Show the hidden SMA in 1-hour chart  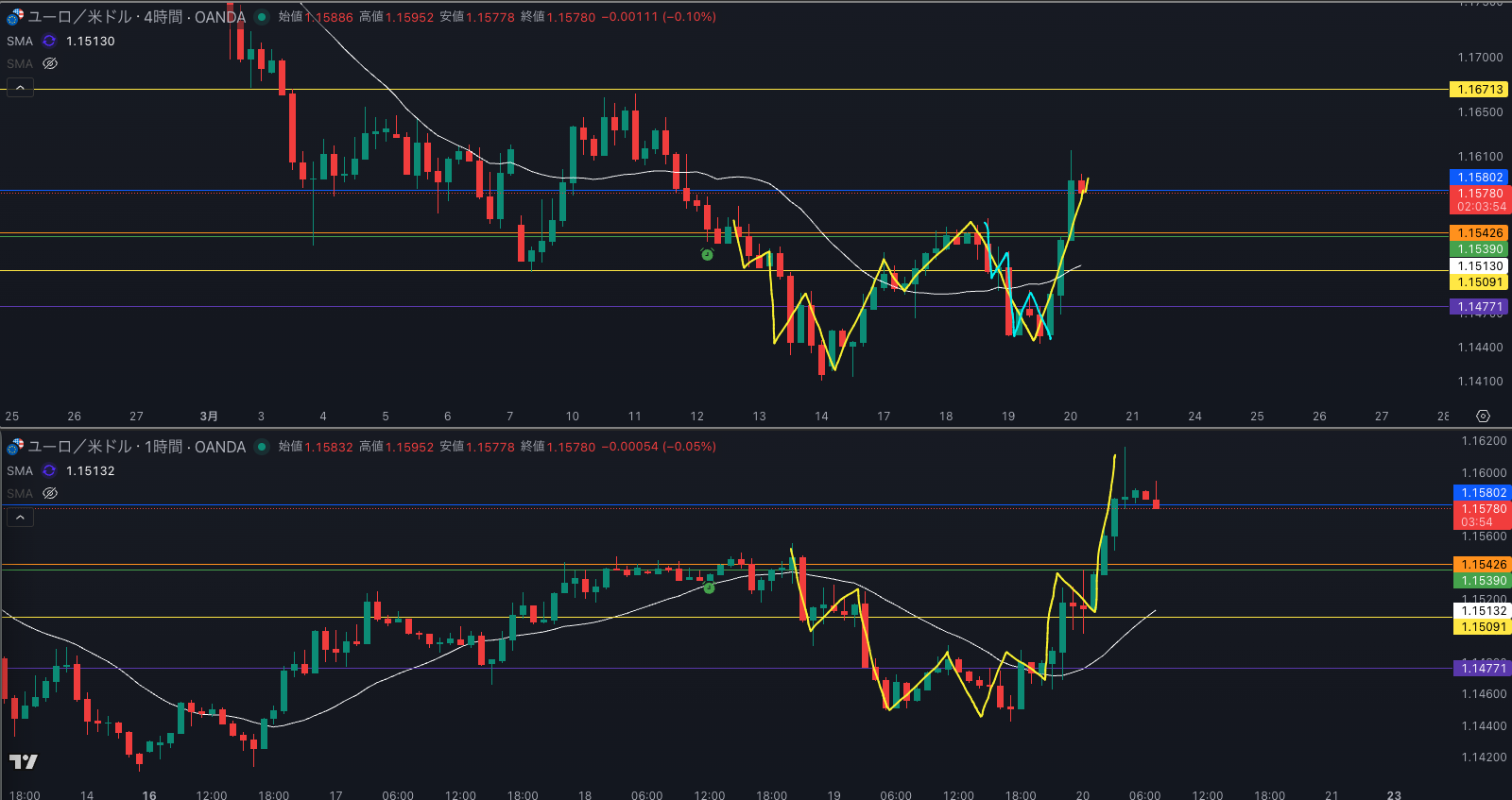[x=50, y=493]
